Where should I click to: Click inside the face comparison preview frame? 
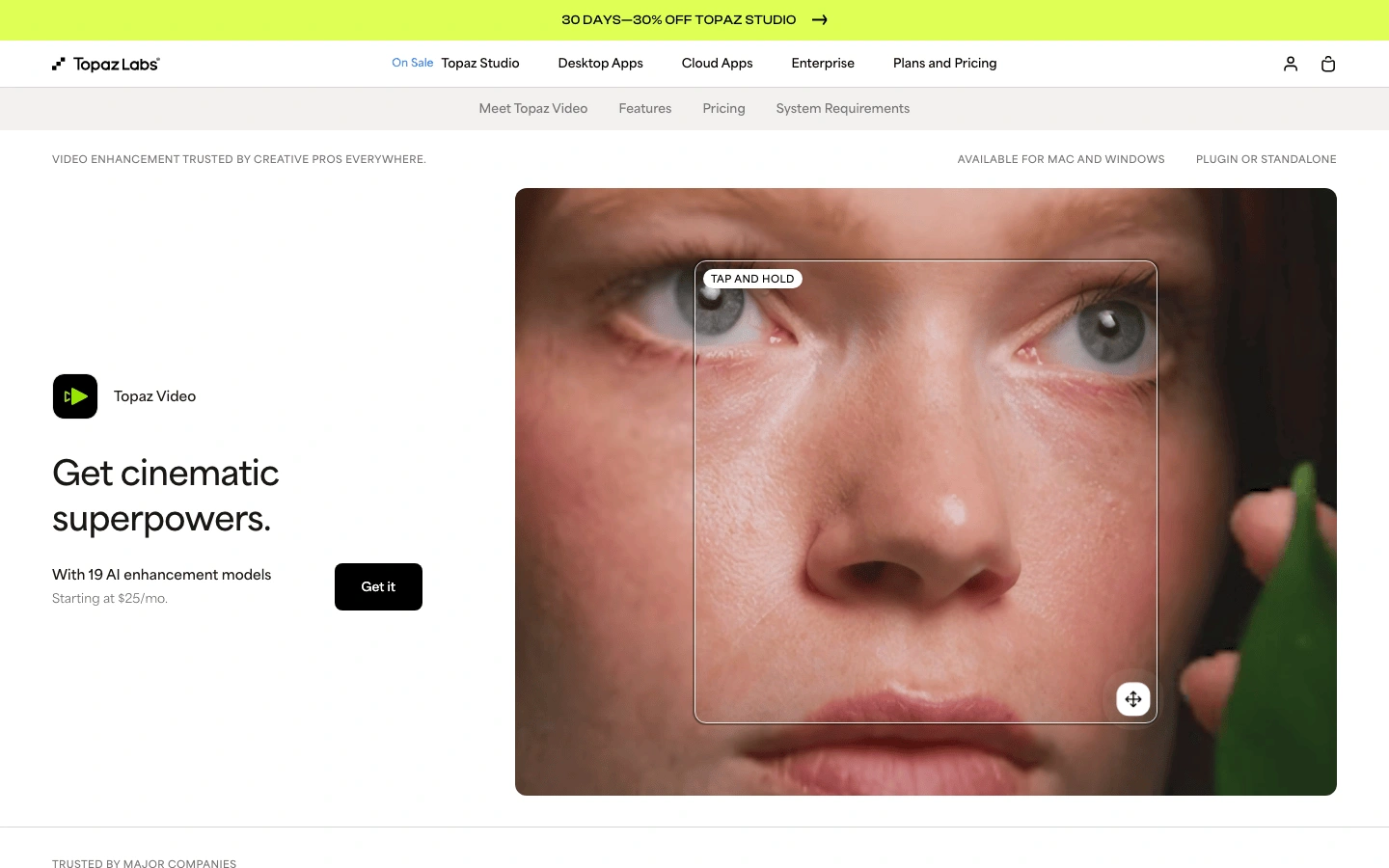tap(926, 492)
